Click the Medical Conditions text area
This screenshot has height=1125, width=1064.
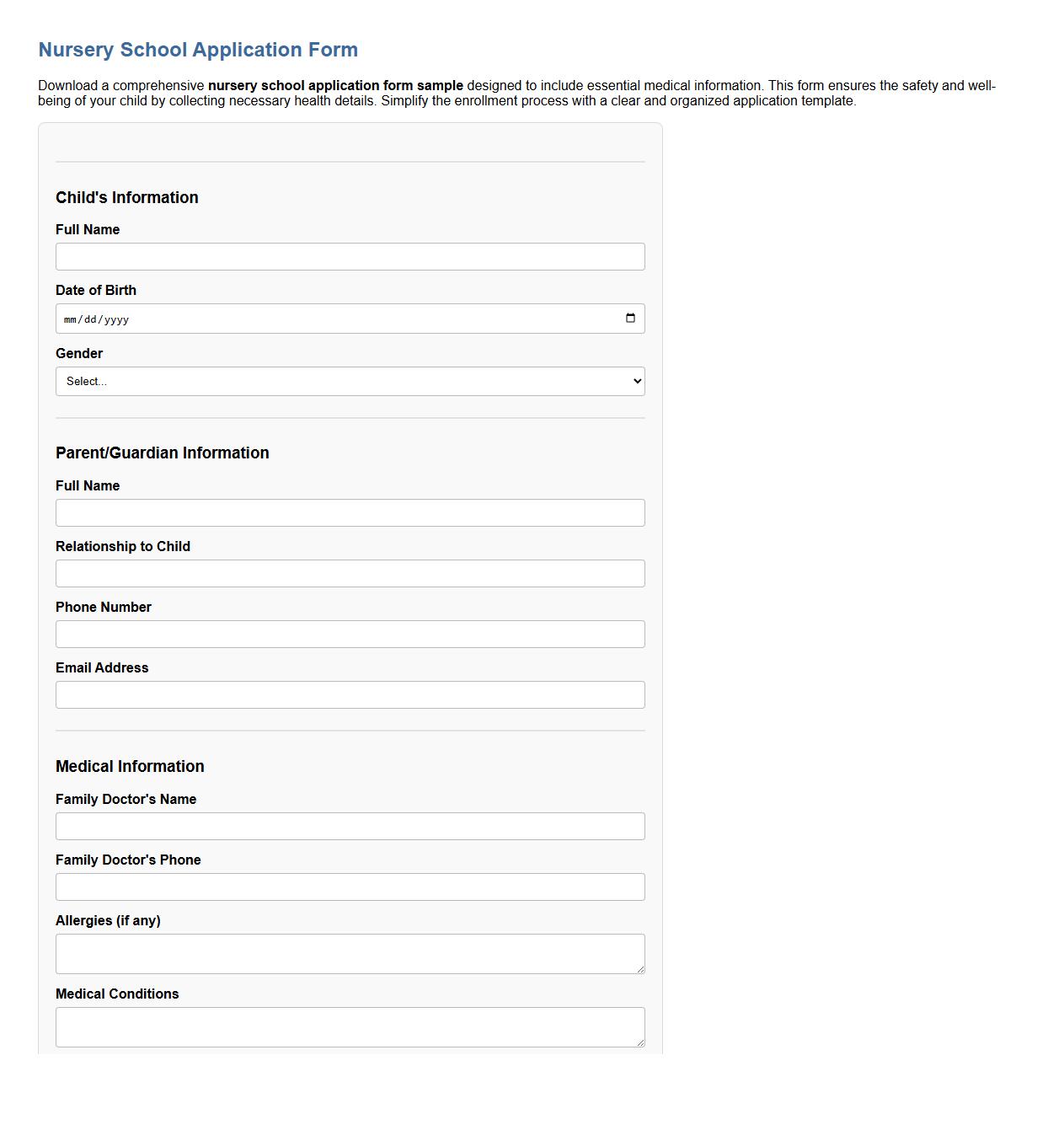click(350, 1026)
